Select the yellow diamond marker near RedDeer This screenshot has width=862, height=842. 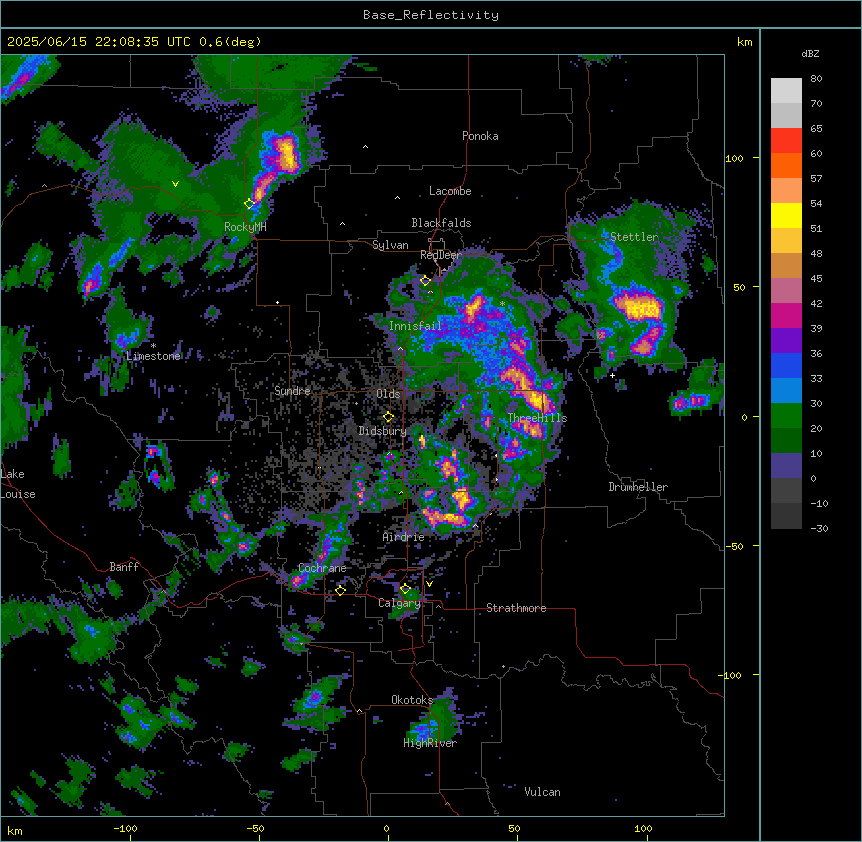pyautogui.click(x=425, y=281)
